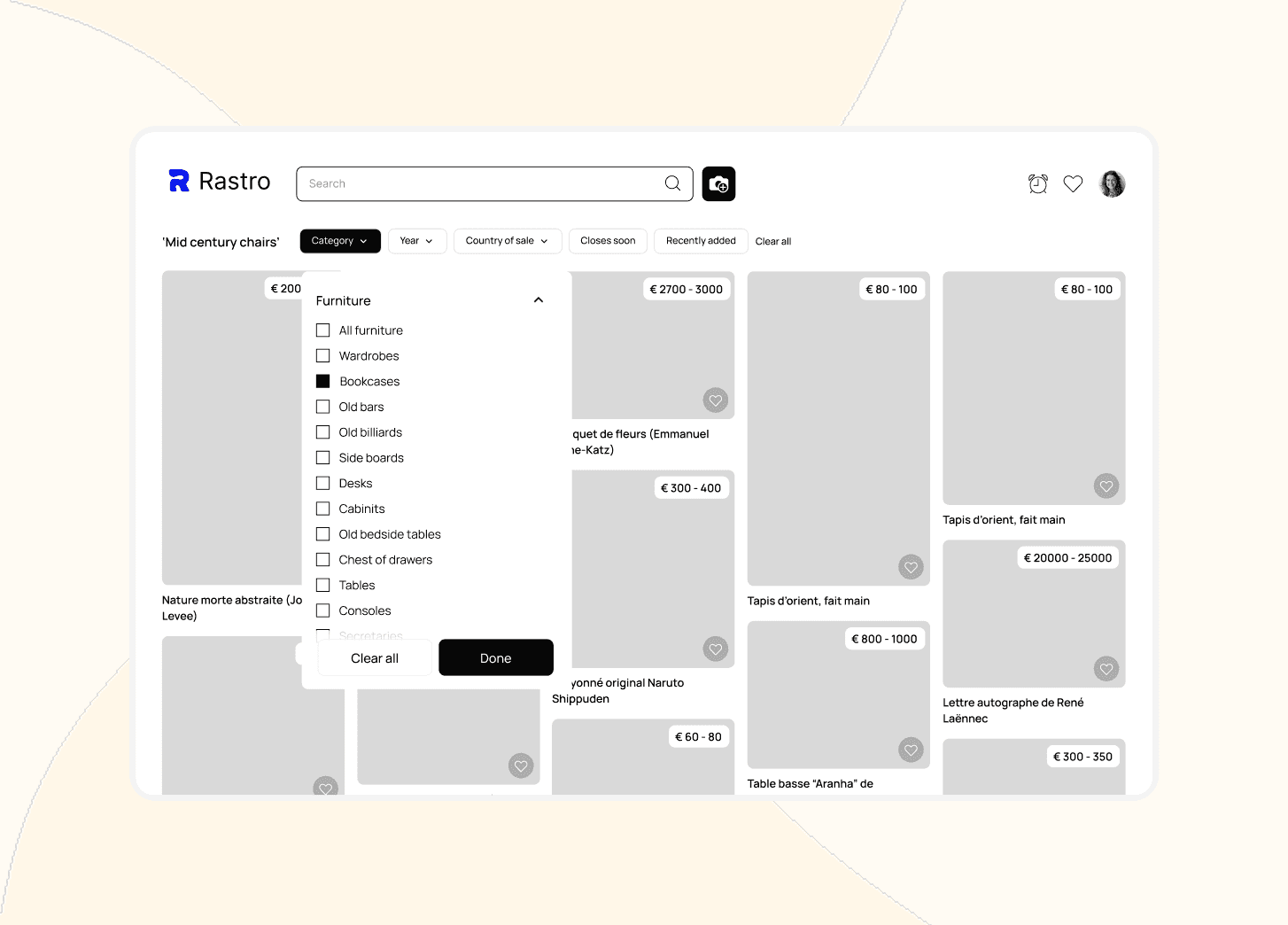This screenshot has width=1288, height=925.
Task: Open the Lettre autographe de René Laënnec title
Action: [x=1013, y=711]
